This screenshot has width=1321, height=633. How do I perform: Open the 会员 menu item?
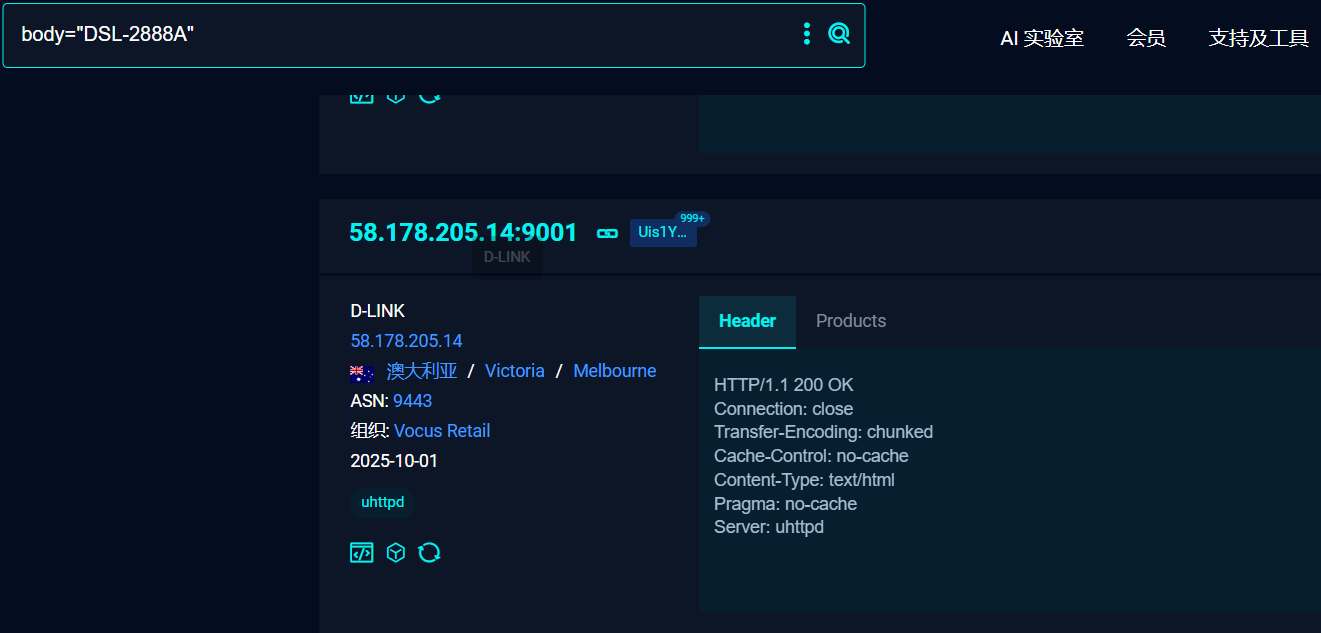point(1146,38)
